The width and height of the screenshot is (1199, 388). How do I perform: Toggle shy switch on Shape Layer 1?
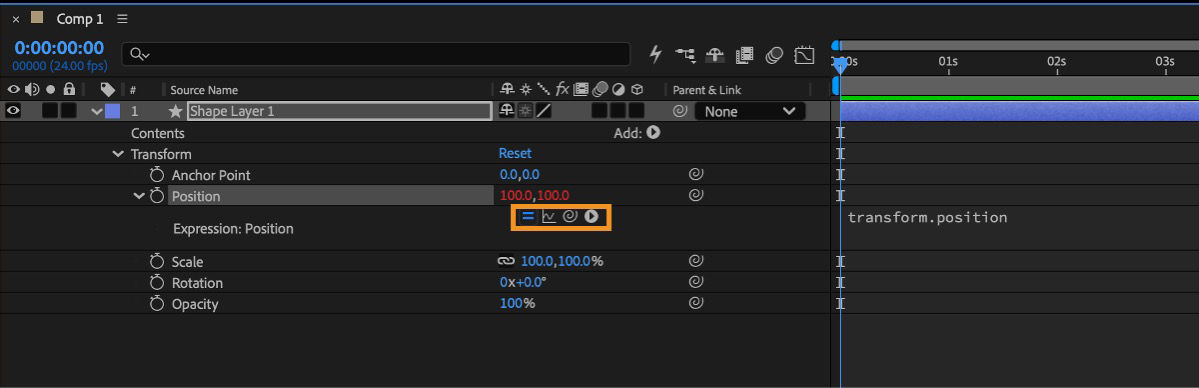[x=506, y=111]
